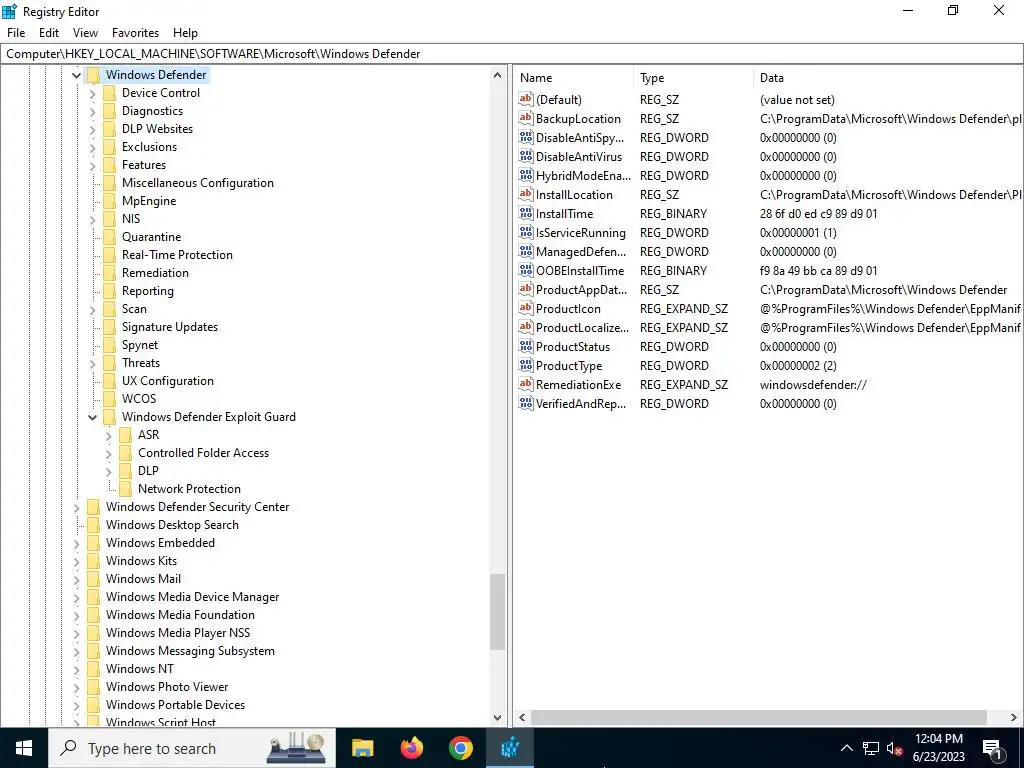Click the muted volume tray icon
The width and height of the screenshot is (1024, 768).
pyautogui.click(x=894, y=748)
